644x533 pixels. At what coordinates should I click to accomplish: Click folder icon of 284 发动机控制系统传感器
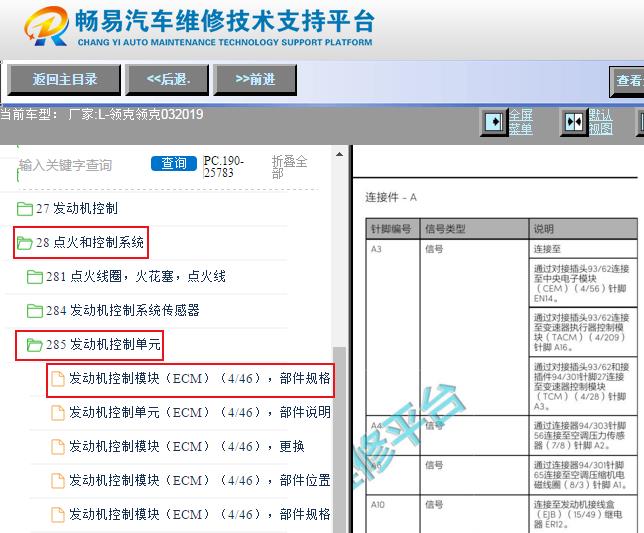click(x=34, y=311)
